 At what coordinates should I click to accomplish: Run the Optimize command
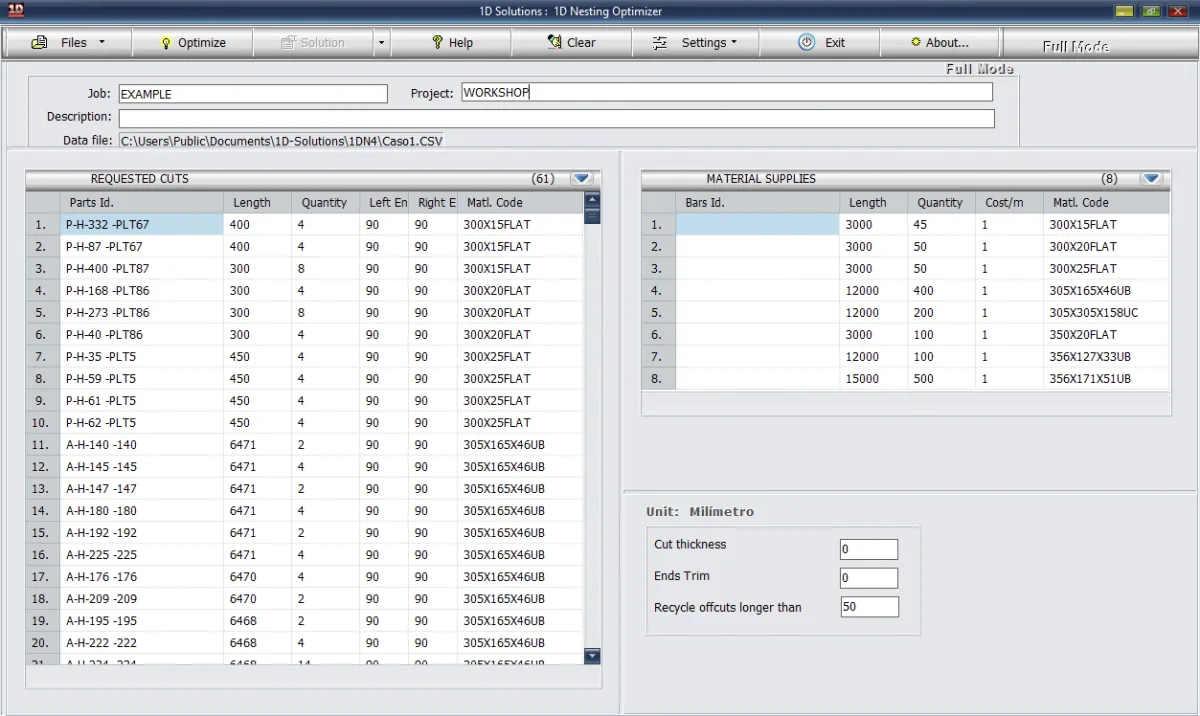pos(191,43)
